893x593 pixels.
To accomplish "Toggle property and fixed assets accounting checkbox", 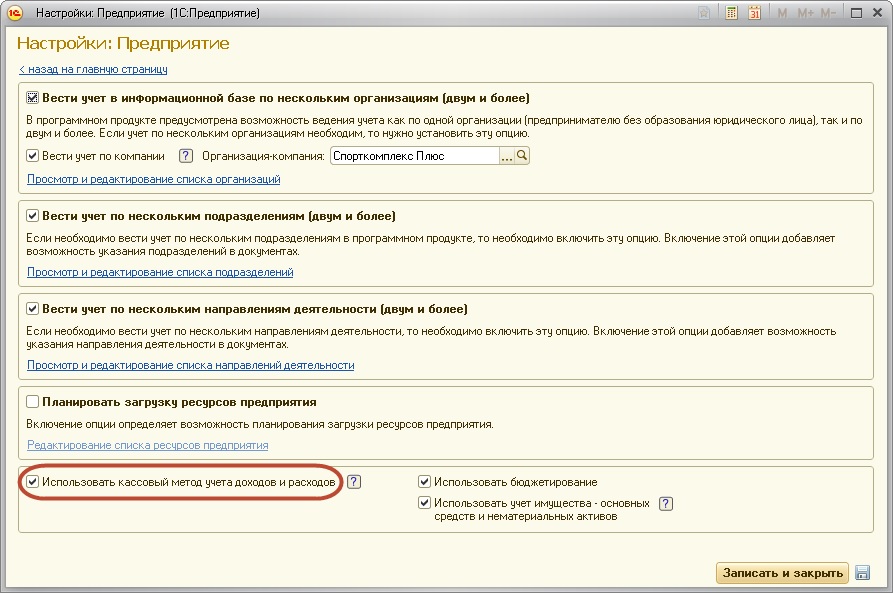I will coord(424,503).
